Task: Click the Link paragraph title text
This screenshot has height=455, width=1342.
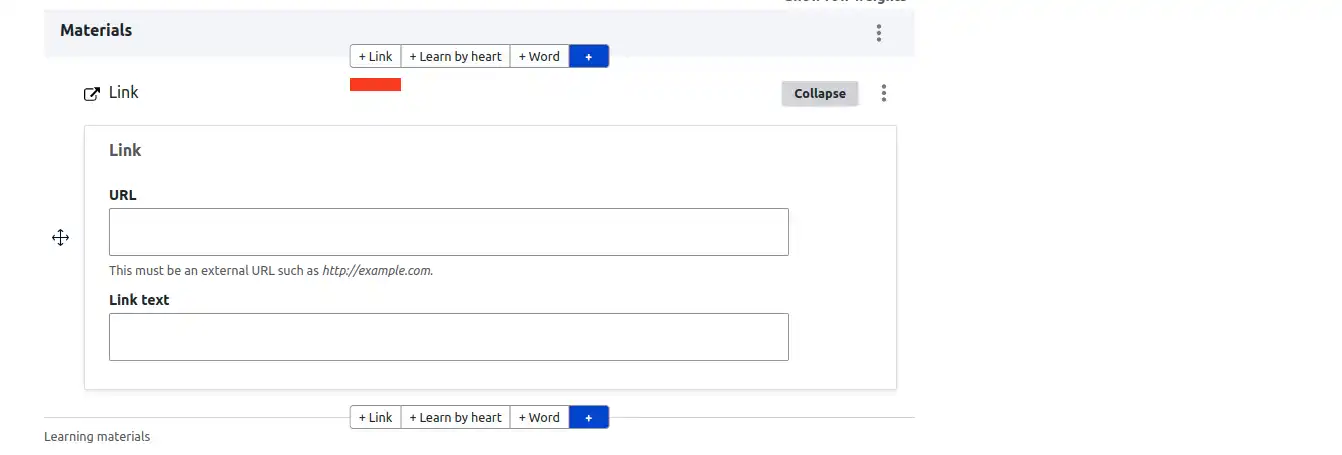Action: (x=124, y=93)
